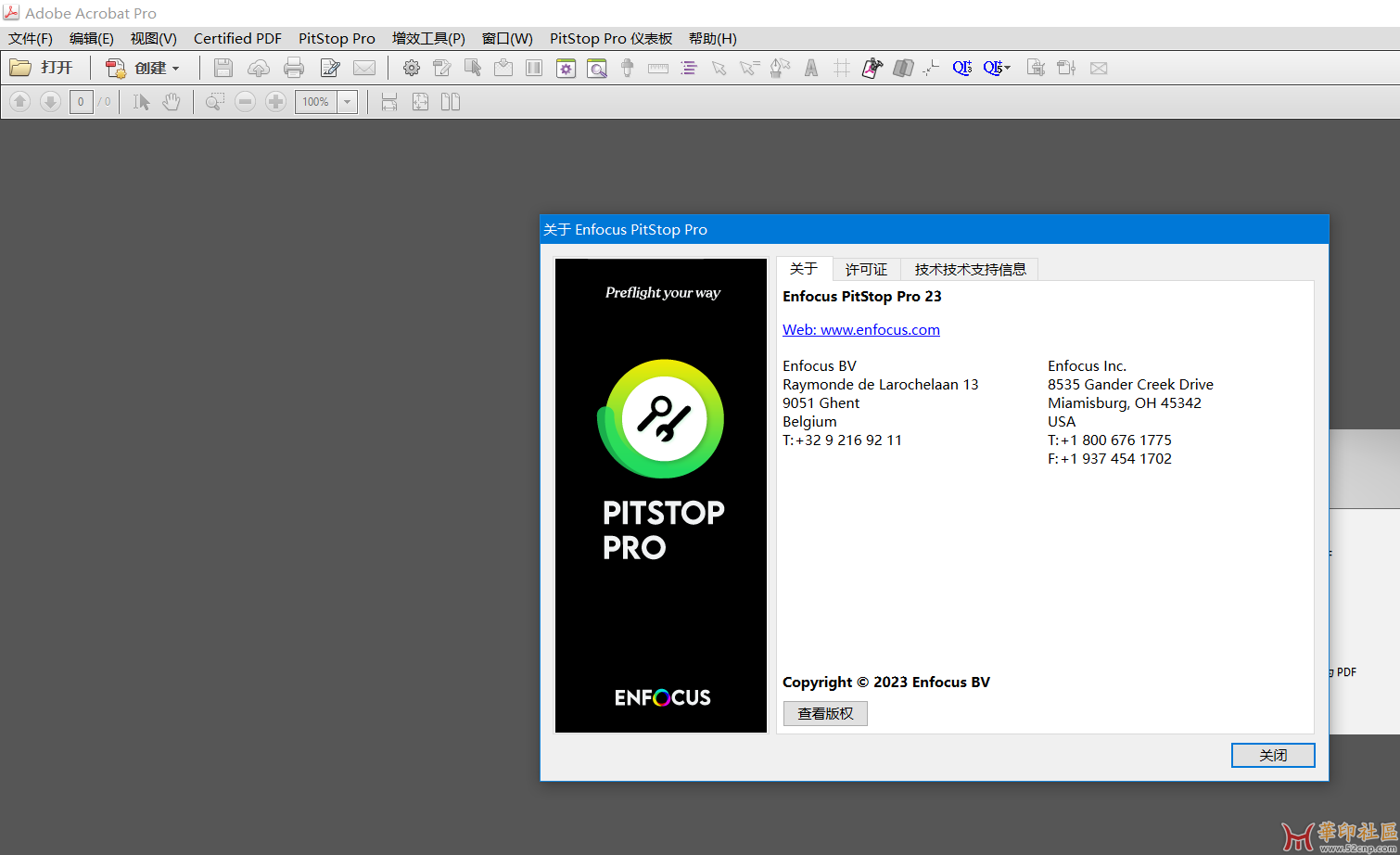Choose the arrow with lines select tool
The image size is (1400, 855).
point(749,68)
